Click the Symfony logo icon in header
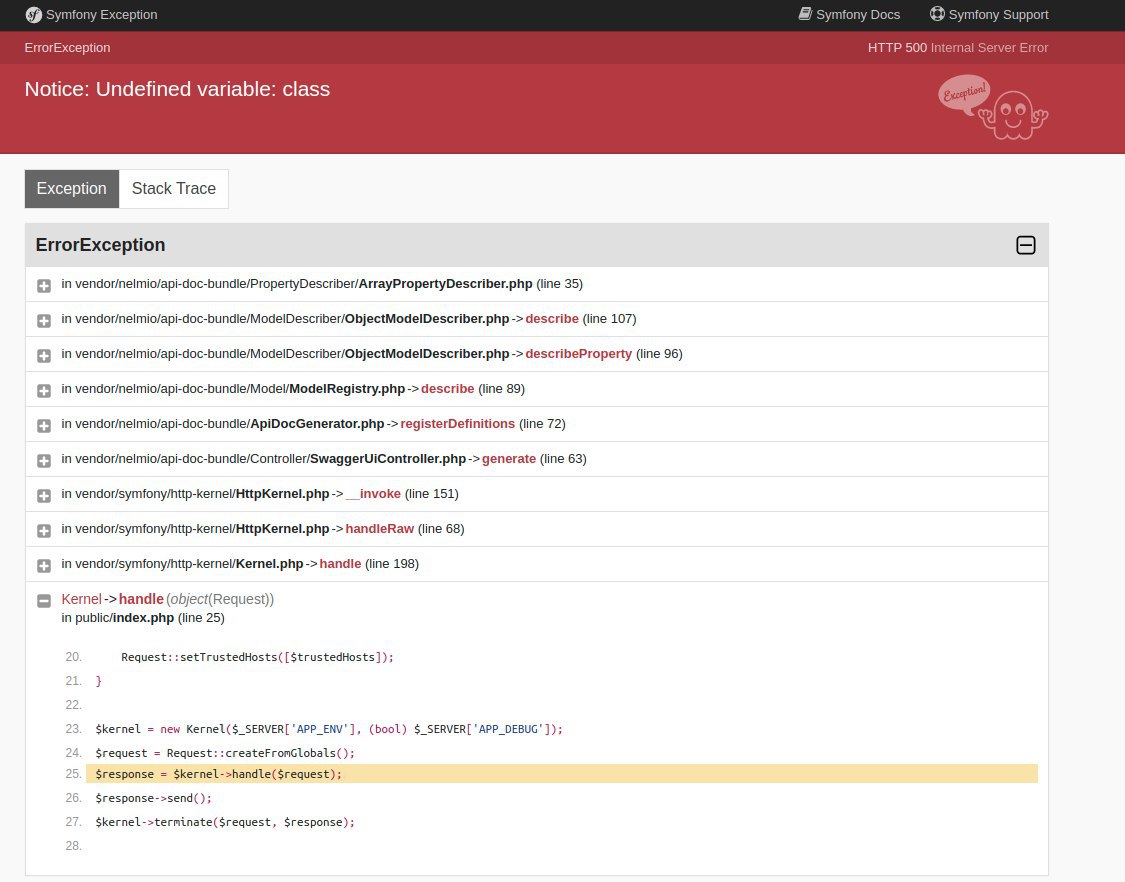 [x=33, y=14]
